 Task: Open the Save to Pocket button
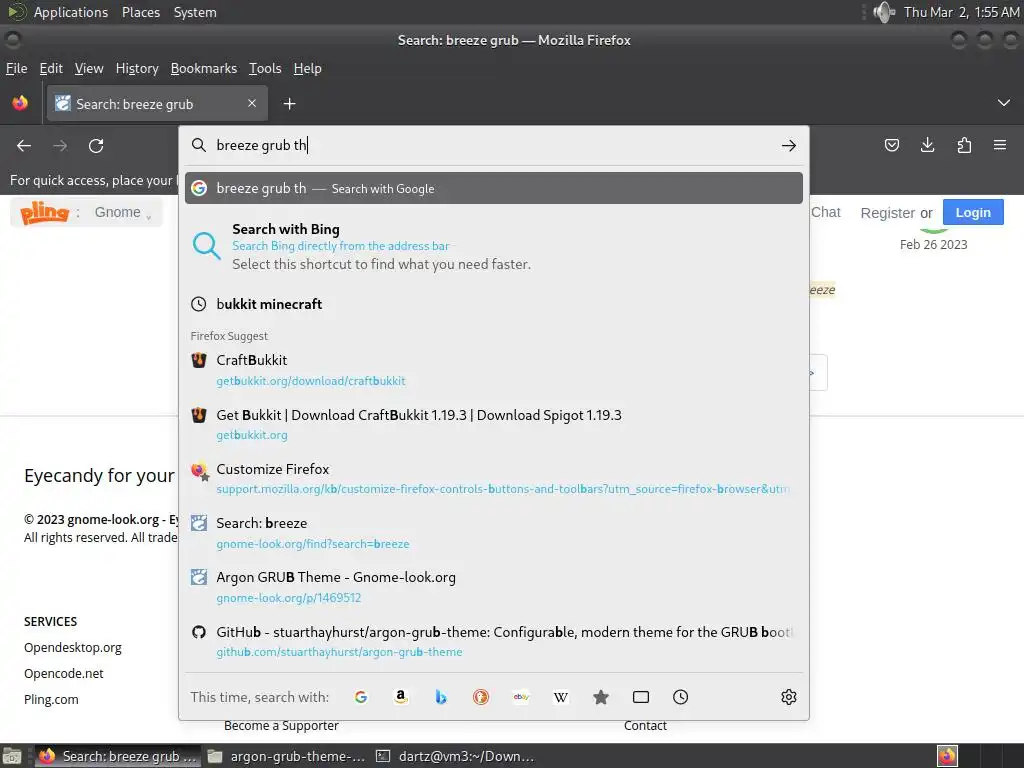[x=891, y=145]
